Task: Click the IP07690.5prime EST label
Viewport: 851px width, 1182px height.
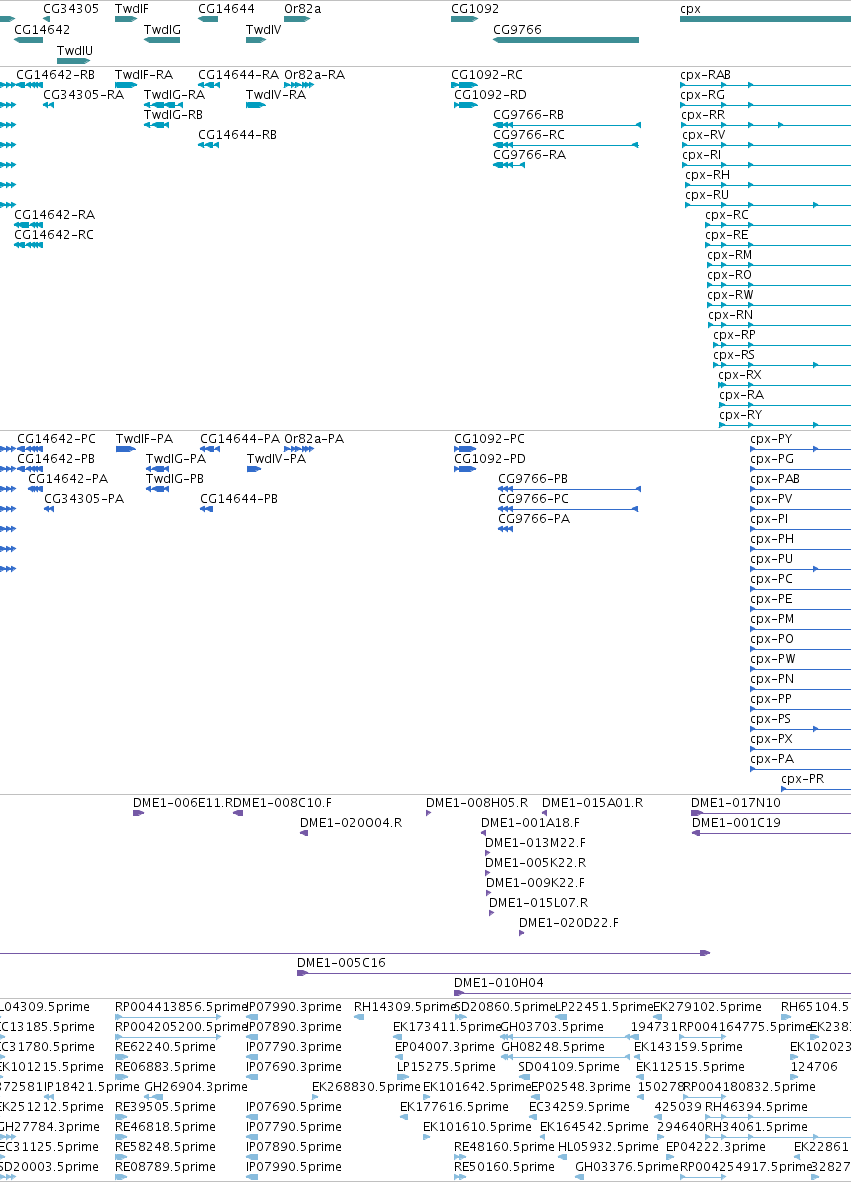Action: click(294, 1107)
